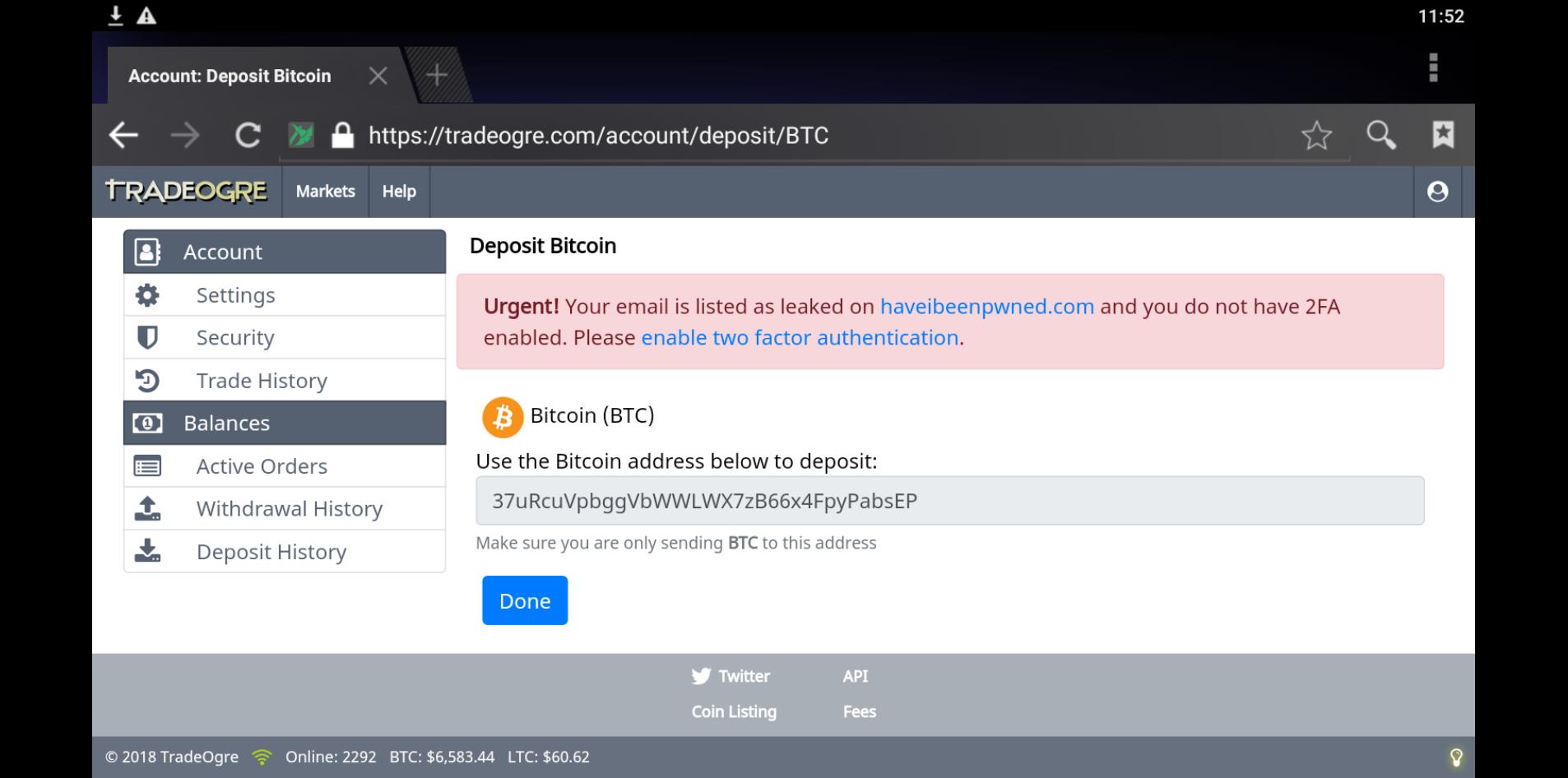Close the Deposit Bitcoin browser tab

(378, 76)
